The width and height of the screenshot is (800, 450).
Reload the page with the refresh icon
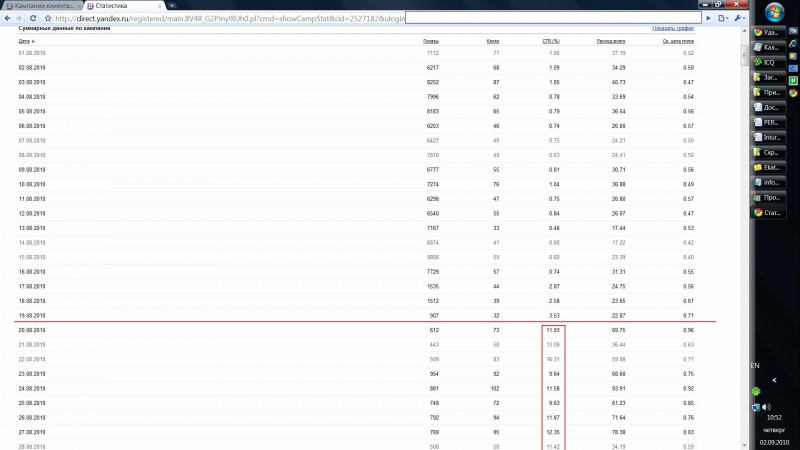click(33, 18)
